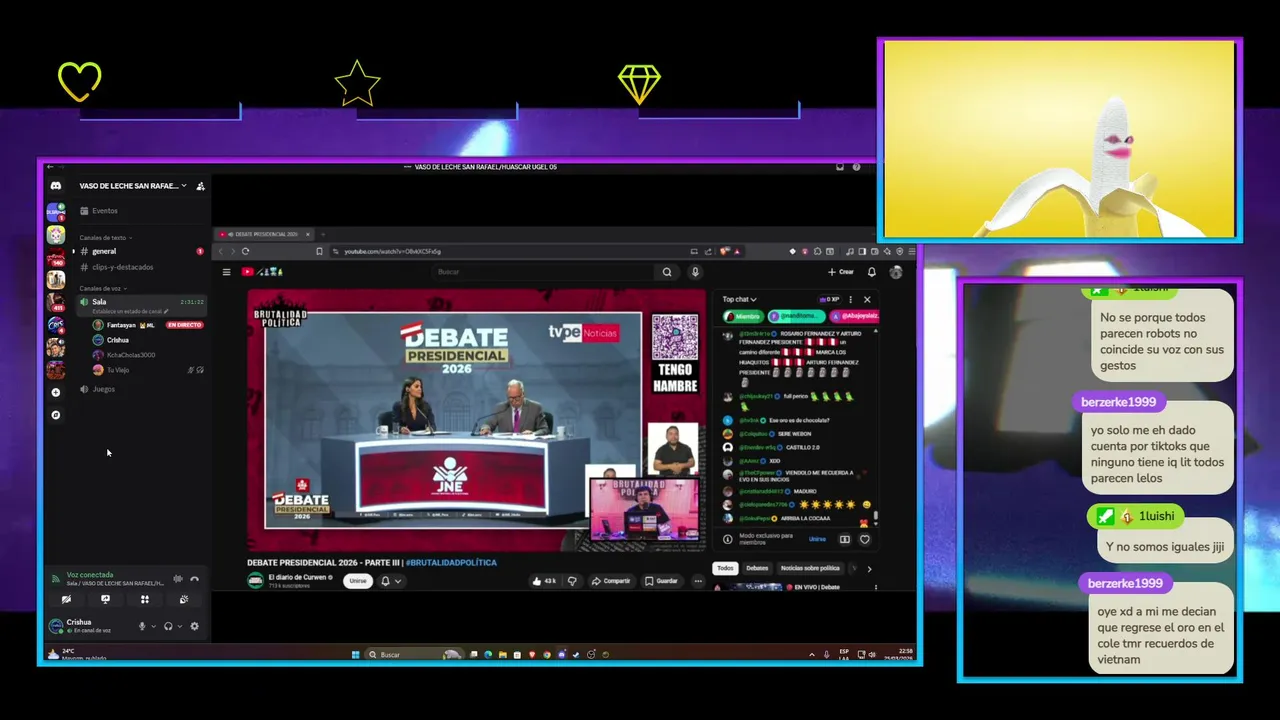Bookmark icon in streamed browser address bar
This screenshot has width=1280, height=720.
tap(319, 251)
